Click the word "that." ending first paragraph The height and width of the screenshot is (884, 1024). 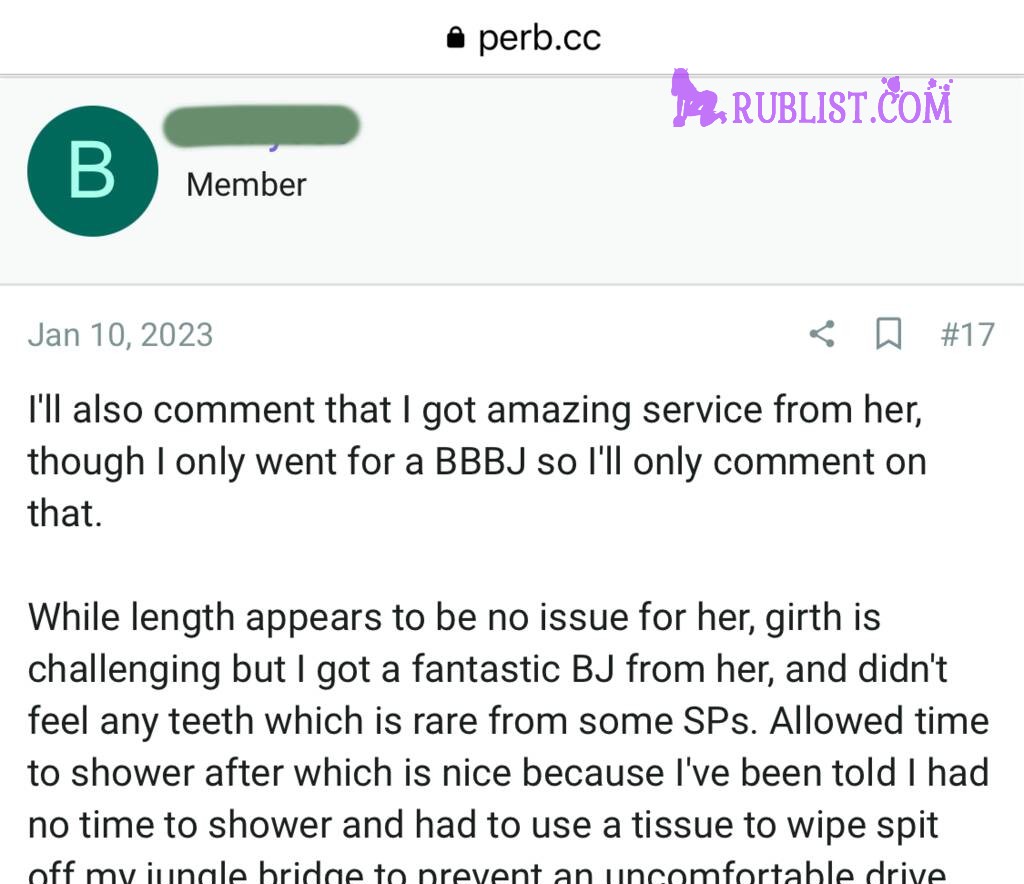click(x=64, y=514)
